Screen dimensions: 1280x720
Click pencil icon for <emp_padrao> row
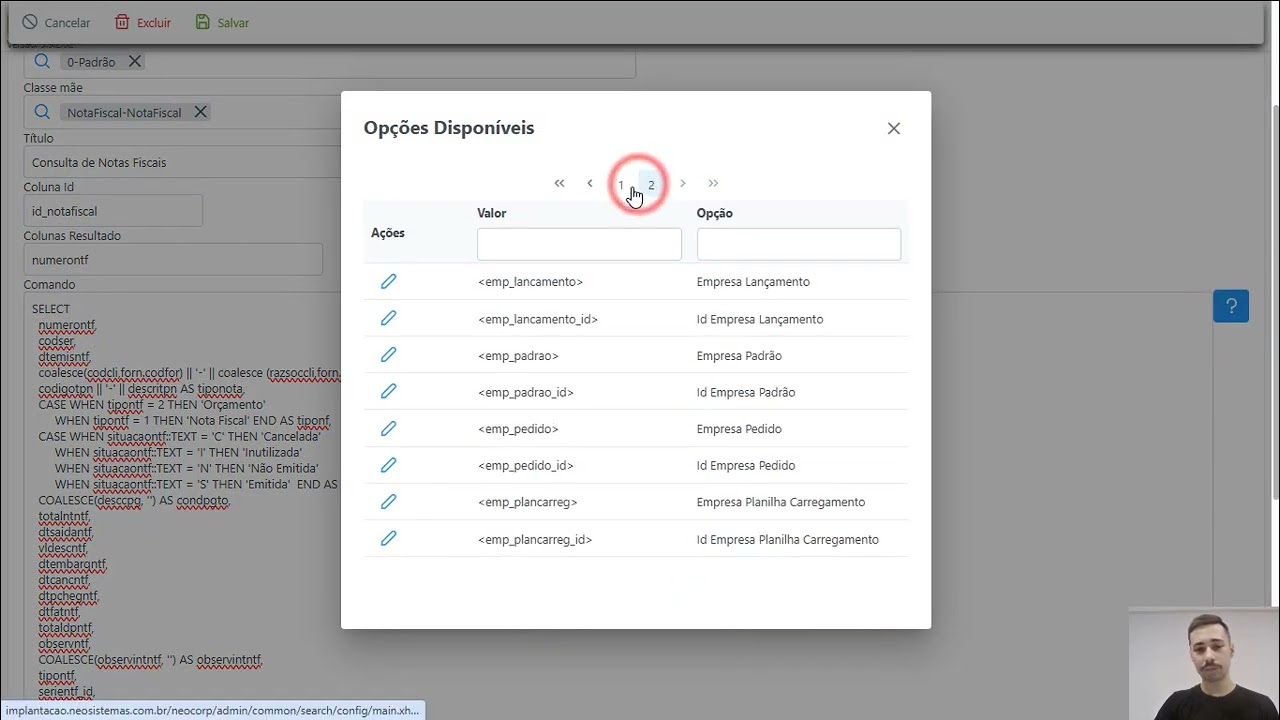[x=388, y=355]
